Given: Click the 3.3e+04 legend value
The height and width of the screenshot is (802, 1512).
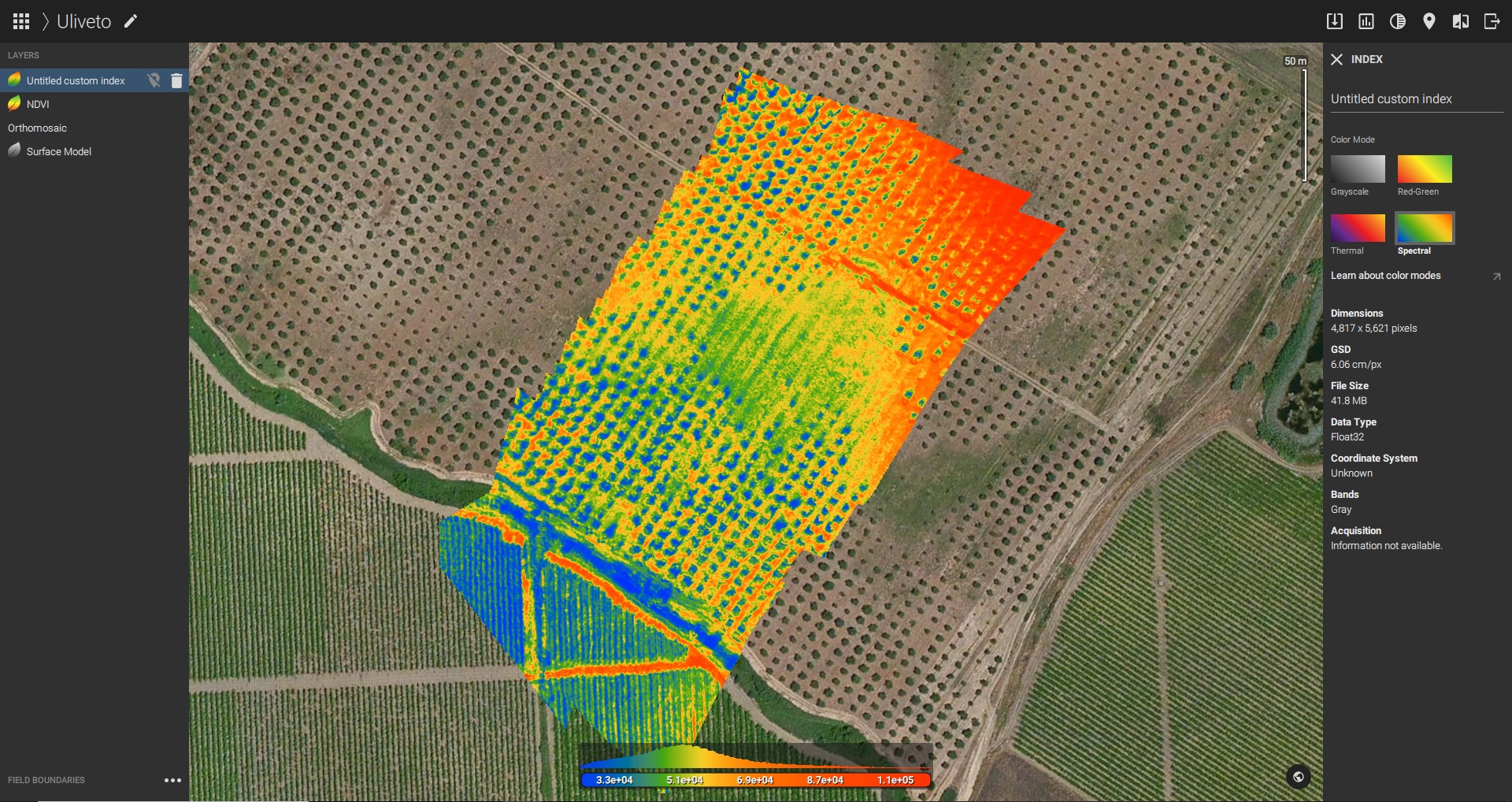Looking at the screenshot, I should [x=614, y=780].
